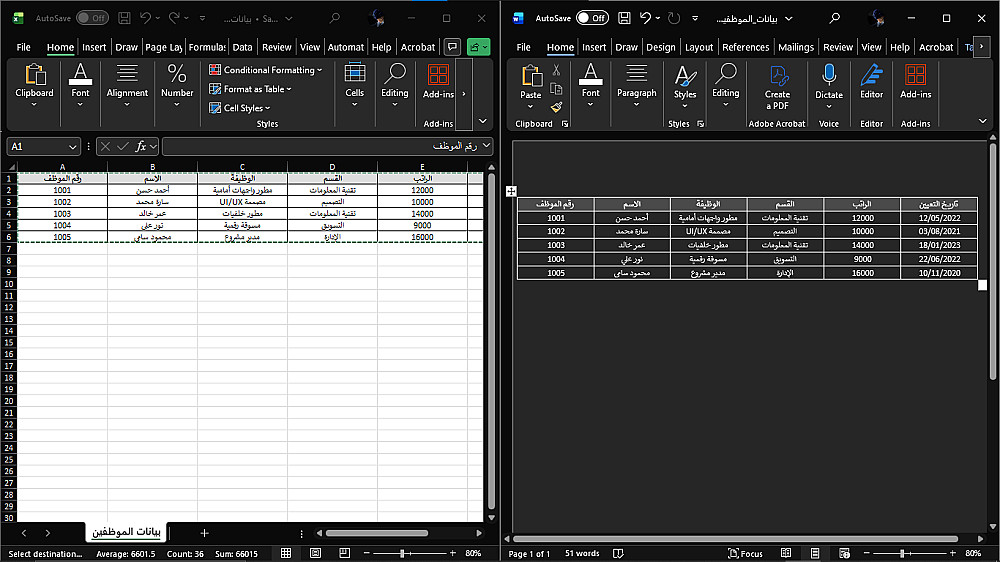This screenshot has height=562, width=1000.
Task: Toggle AutoSave switch in Excel
Action: (92, 18)
